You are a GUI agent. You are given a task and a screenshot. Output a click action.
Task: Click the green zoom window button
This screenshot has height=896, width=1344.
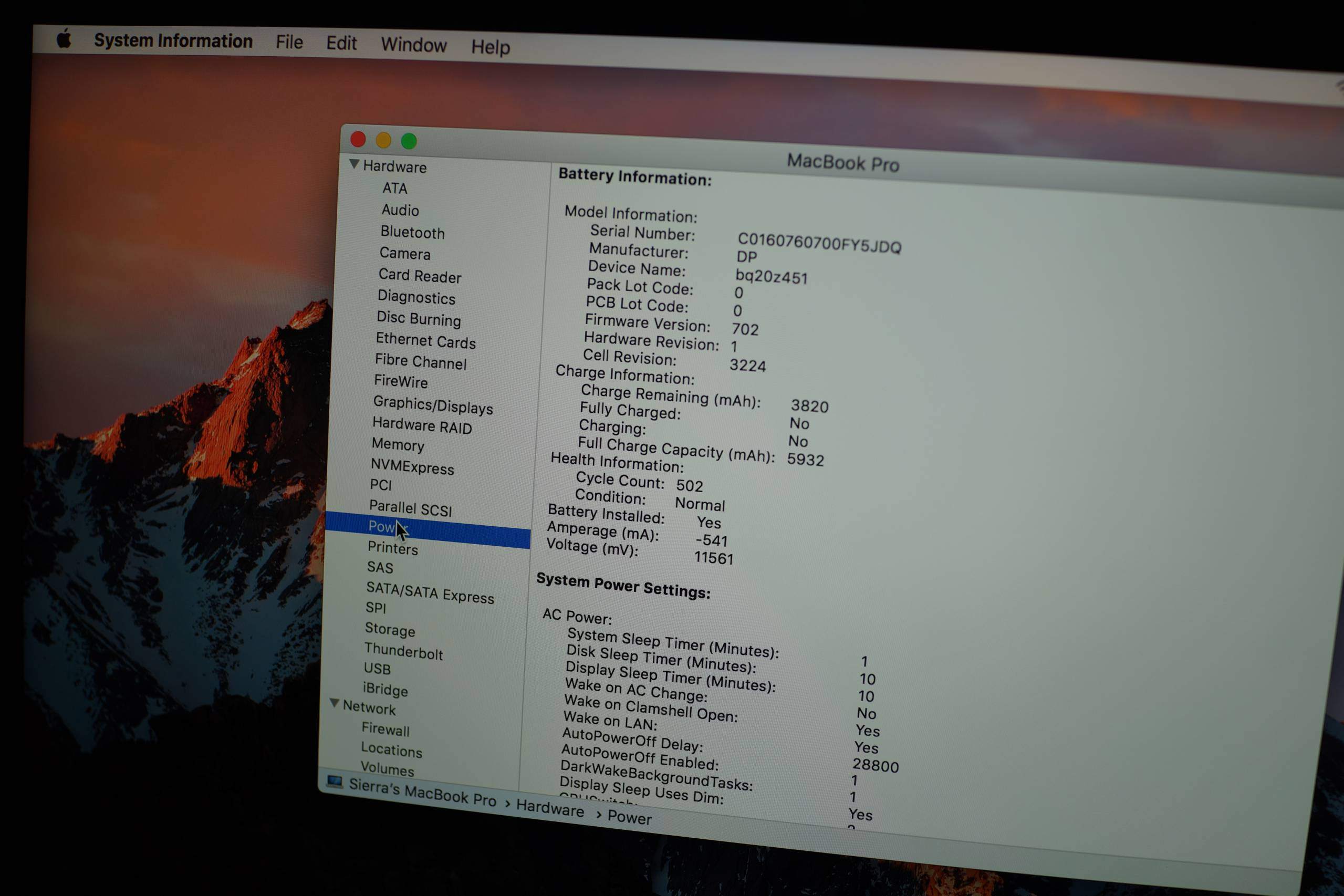409,141
